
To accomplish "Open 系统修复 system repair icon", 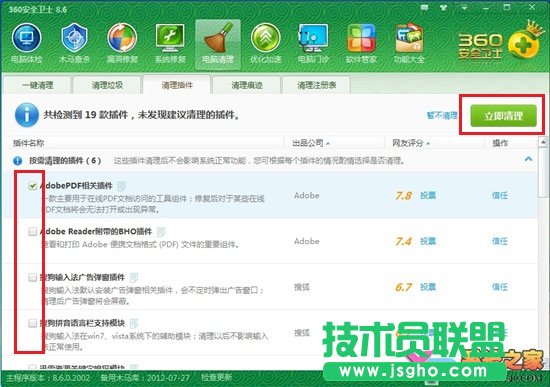I will (170, 44).
